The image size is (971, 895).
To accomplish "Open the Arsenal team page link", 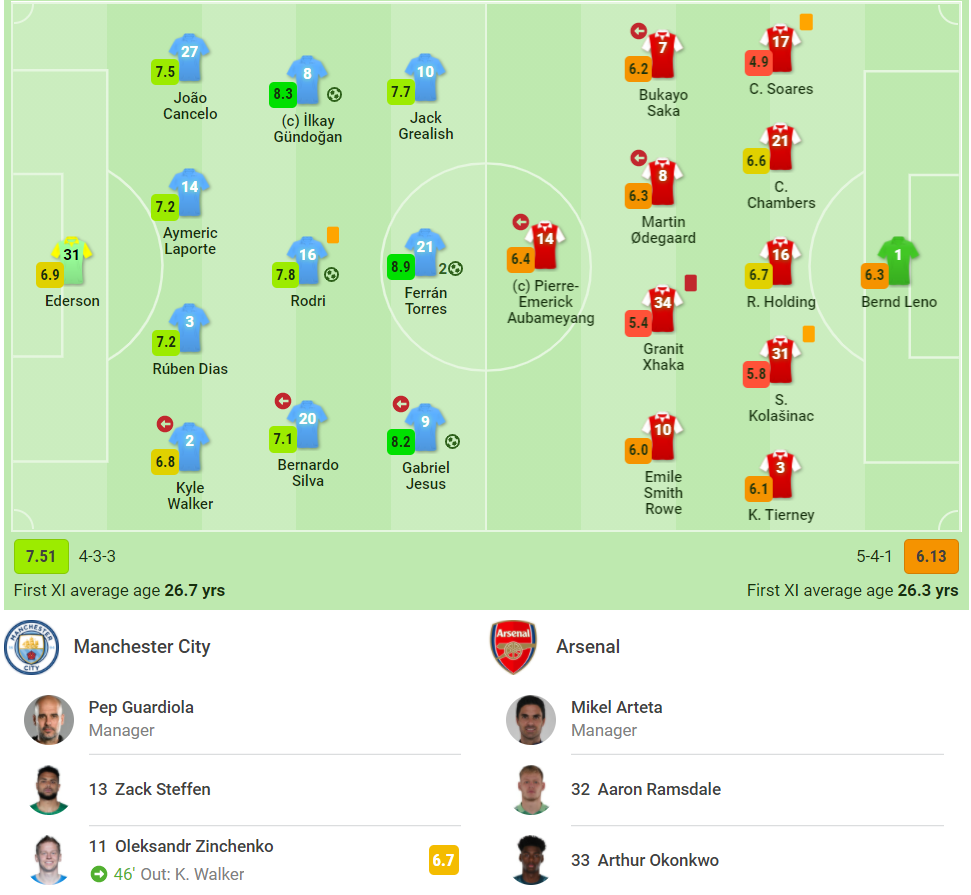I will pos(588,647).
